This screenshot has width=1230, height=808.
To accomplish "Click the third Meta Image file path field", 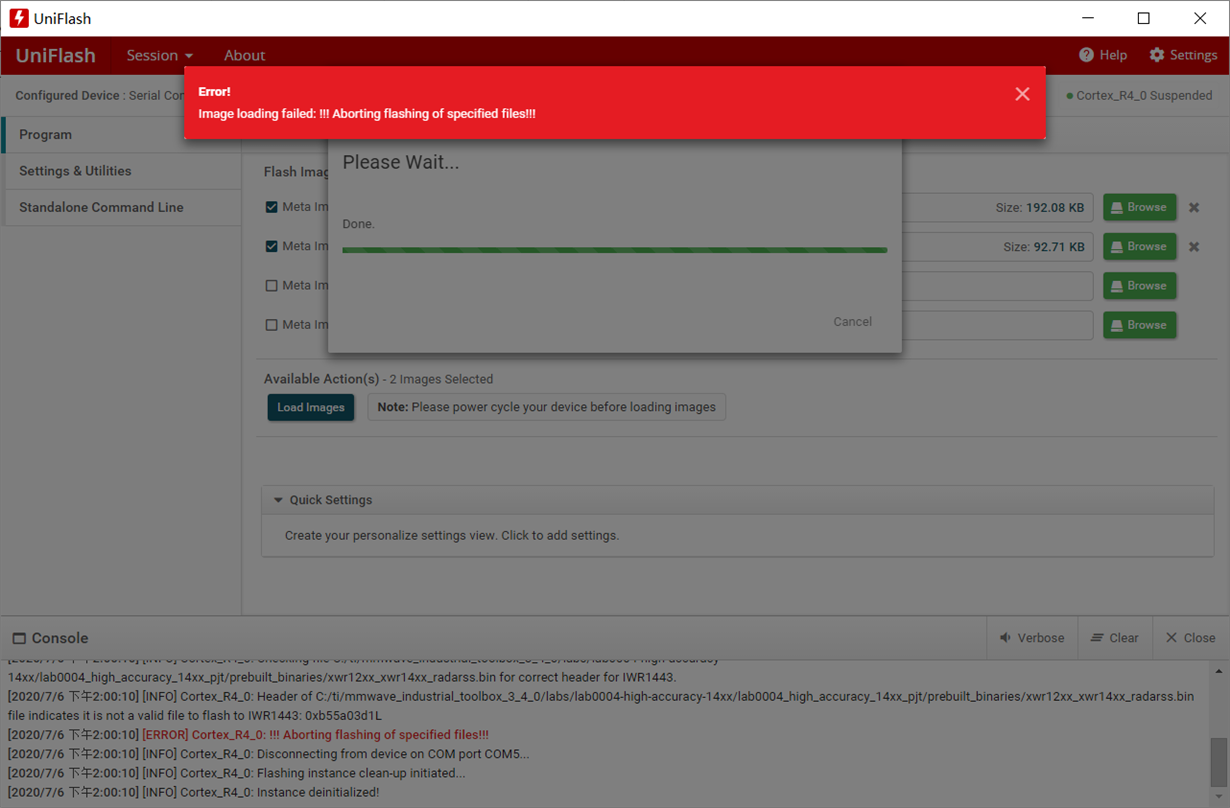I will [997, 285].
